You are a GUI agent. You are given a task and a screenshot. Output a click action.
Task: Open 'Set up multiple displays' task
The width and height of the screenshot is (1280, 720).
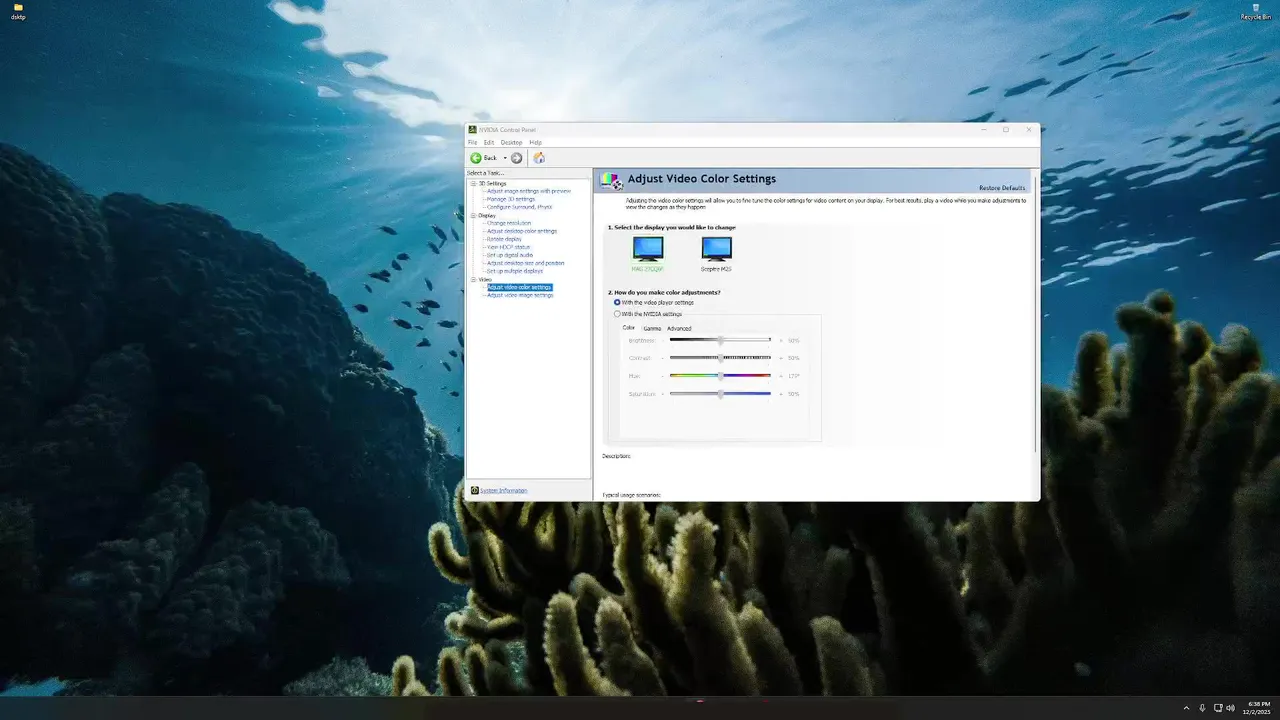tap(515, 271)
